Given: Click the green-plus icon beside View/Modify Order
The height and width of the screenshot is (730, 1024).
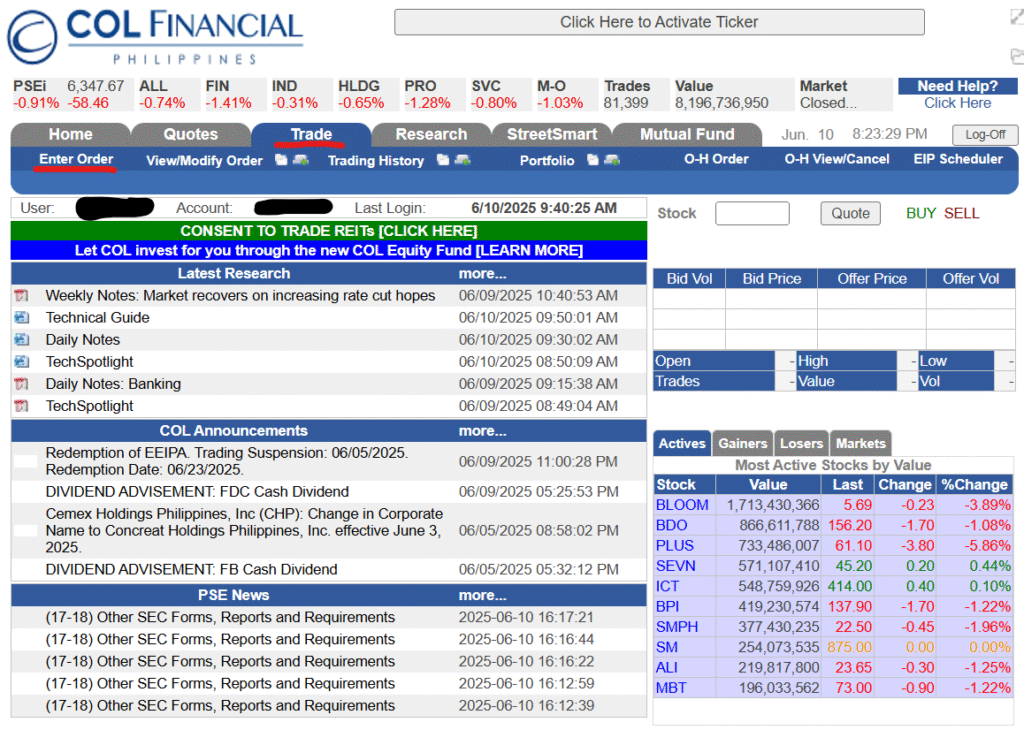Looking at the screenshot, I should tap(301, 160).
